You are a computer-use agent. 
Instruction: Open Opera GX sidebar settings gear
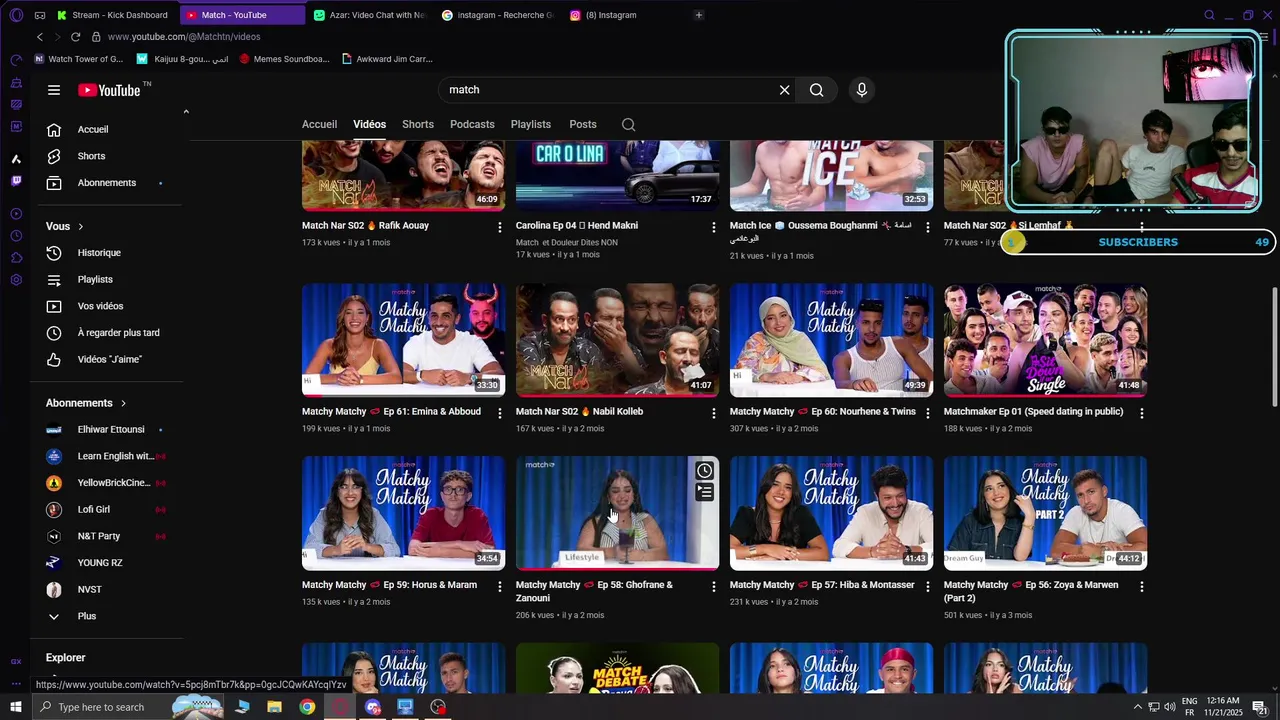click(x=16, y=280)
